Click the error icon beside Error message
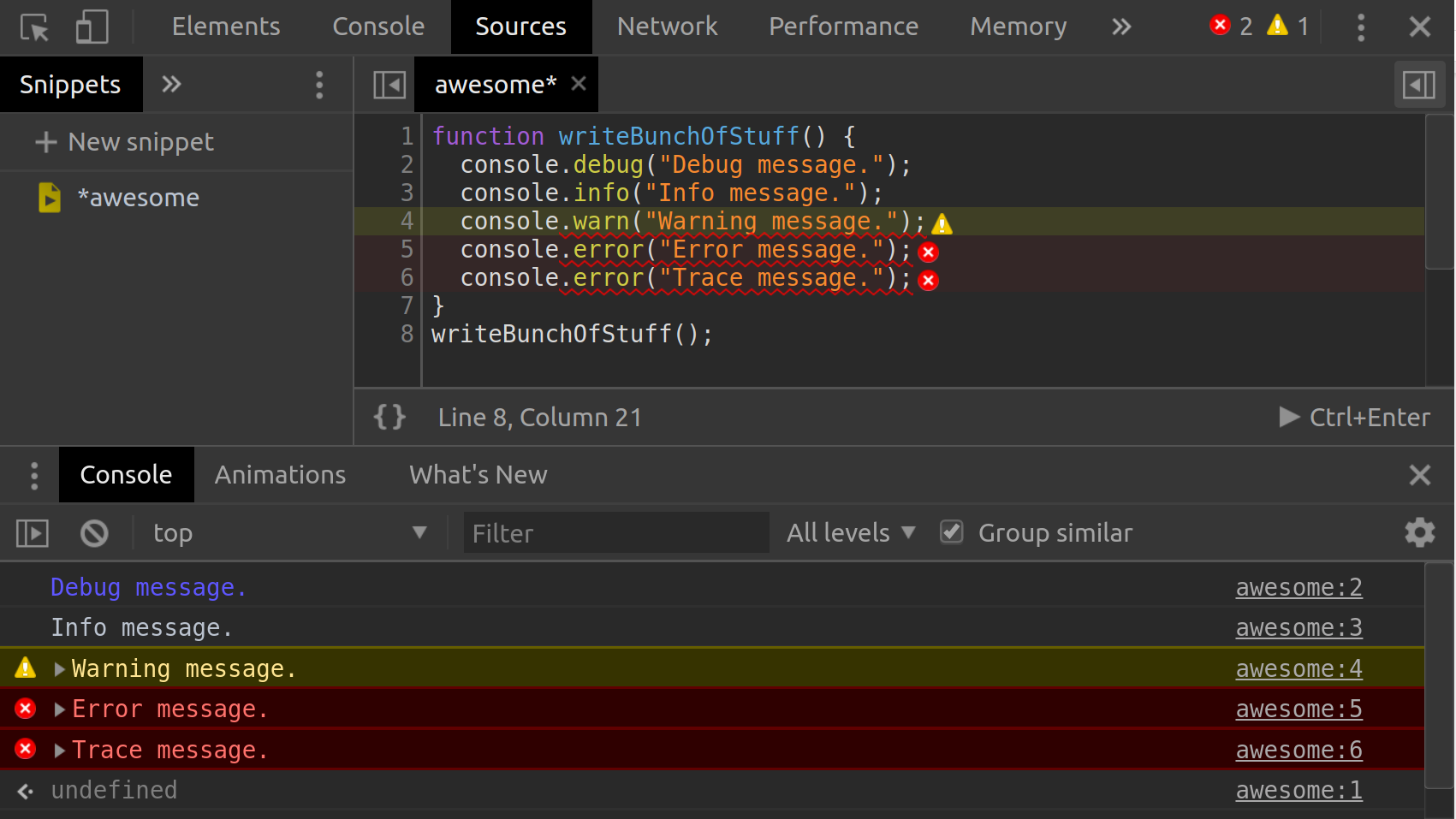The image size is (1456, 819). tap(26, 709)
